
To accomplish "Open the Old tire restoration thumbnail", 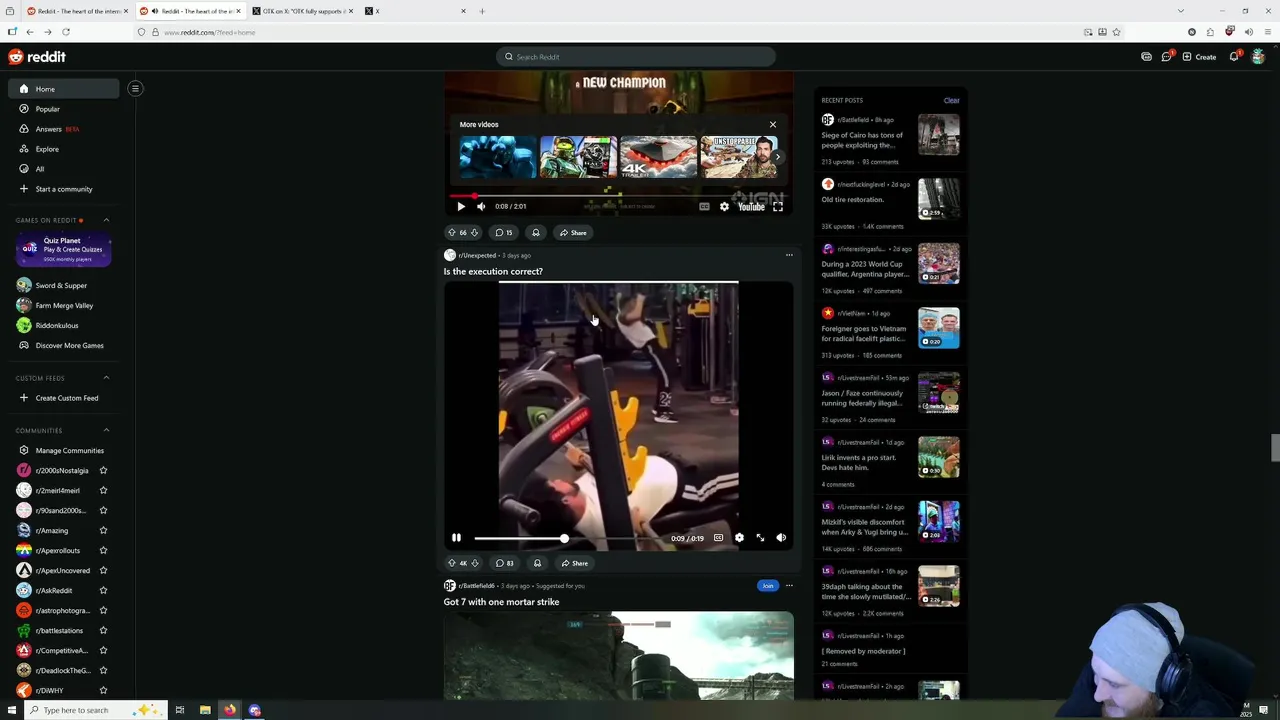I will coord(939,199).
